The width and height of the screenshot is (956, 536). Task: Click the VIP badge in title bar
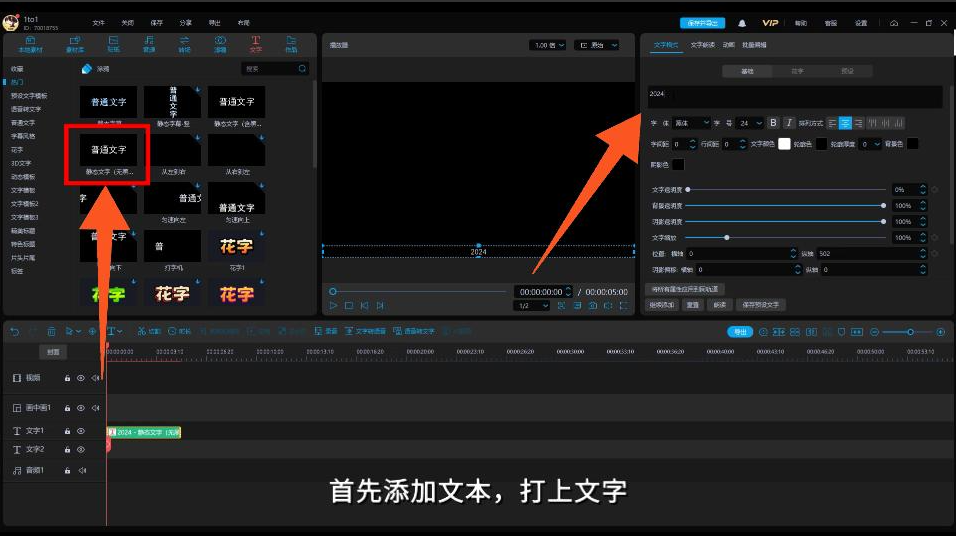point(770,23)
